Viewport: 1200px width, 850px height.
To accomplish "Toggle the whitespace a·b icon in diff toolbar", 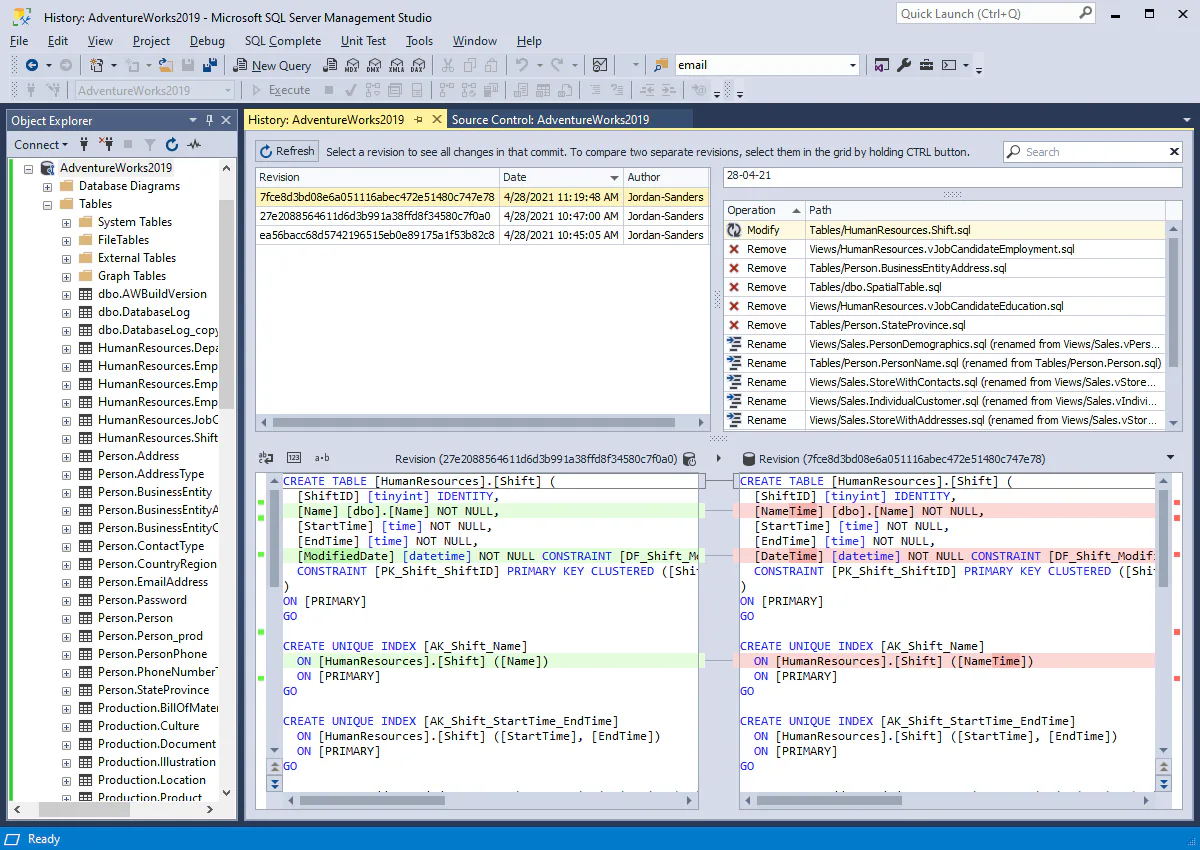I will pyautogui.click(x=322, y=458).
